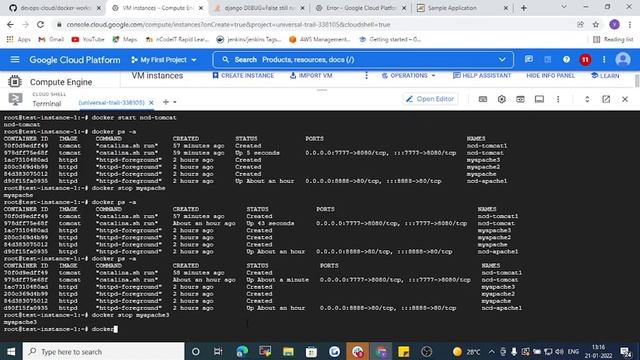Open the AWS Management bookmark

coord(320,40)
